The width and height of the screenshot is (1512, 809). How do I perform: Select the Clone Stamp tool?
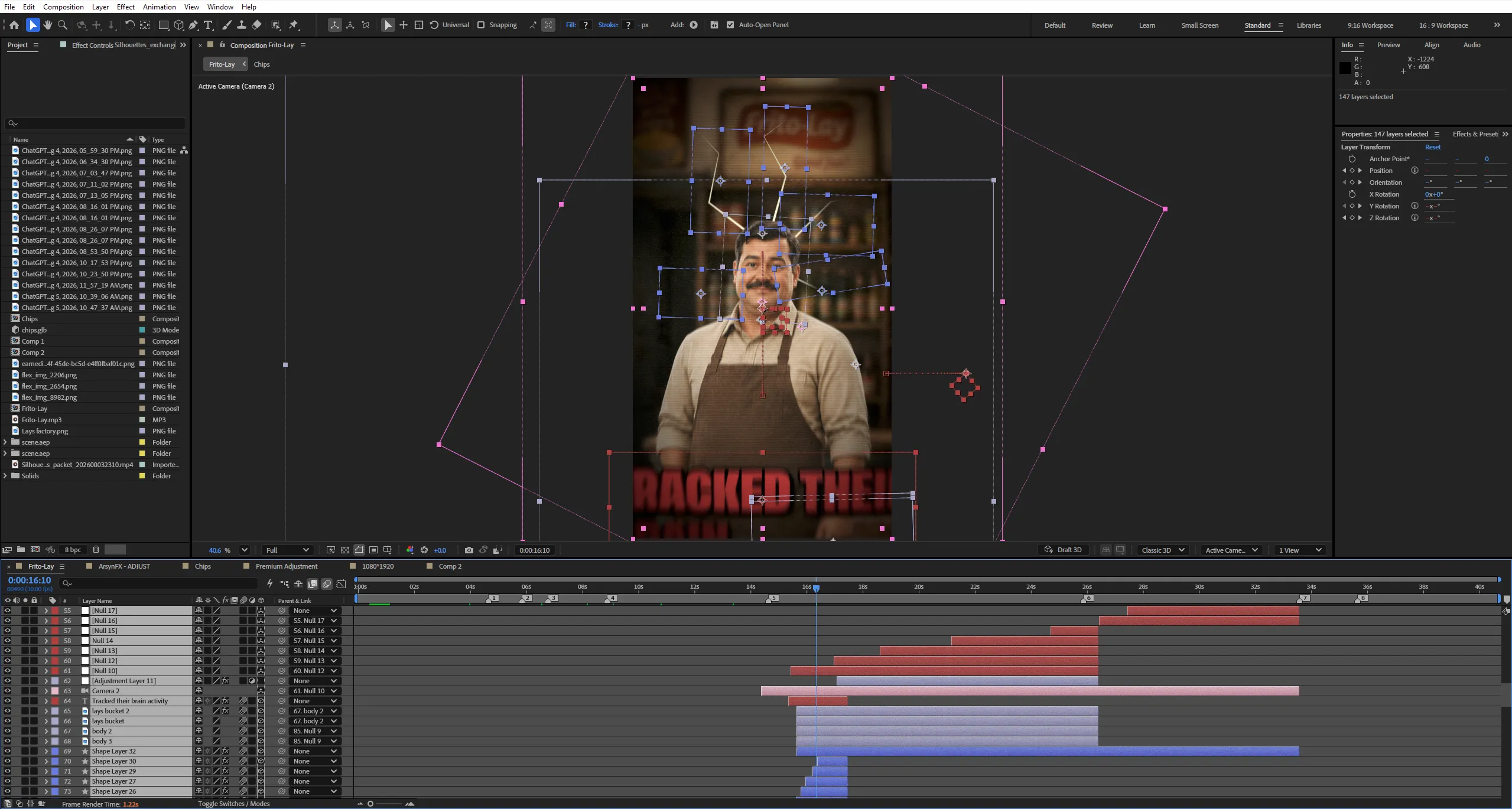tap(242, 25)
